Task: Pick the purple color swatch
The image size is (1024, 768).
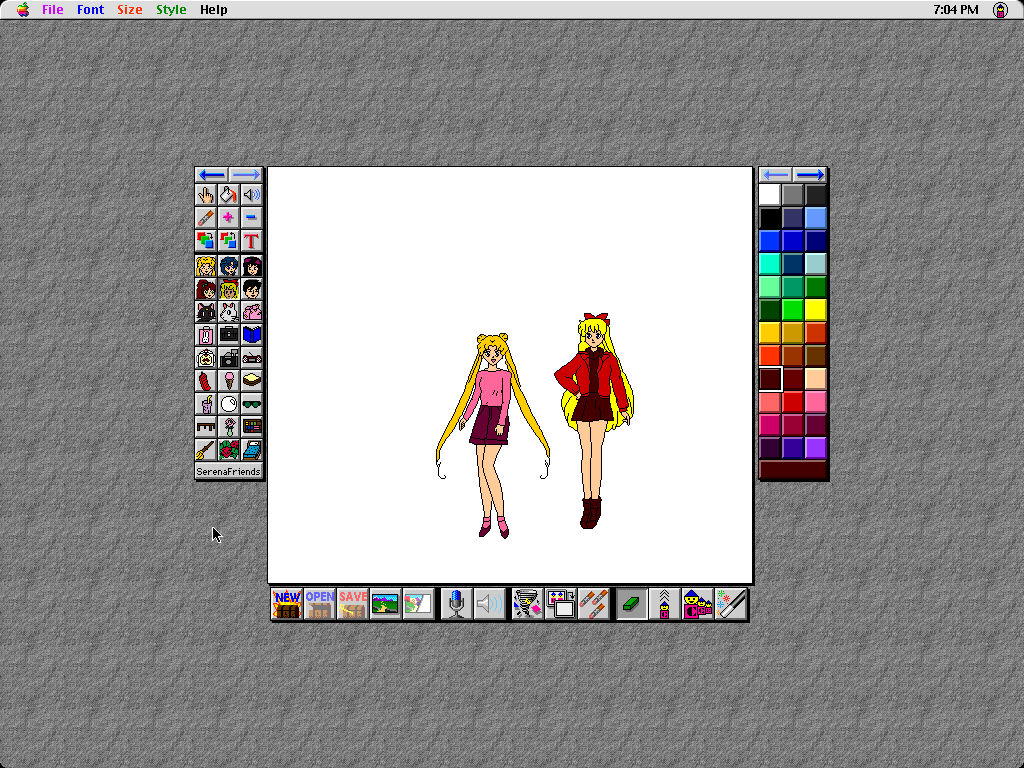Action: point(816,447)
